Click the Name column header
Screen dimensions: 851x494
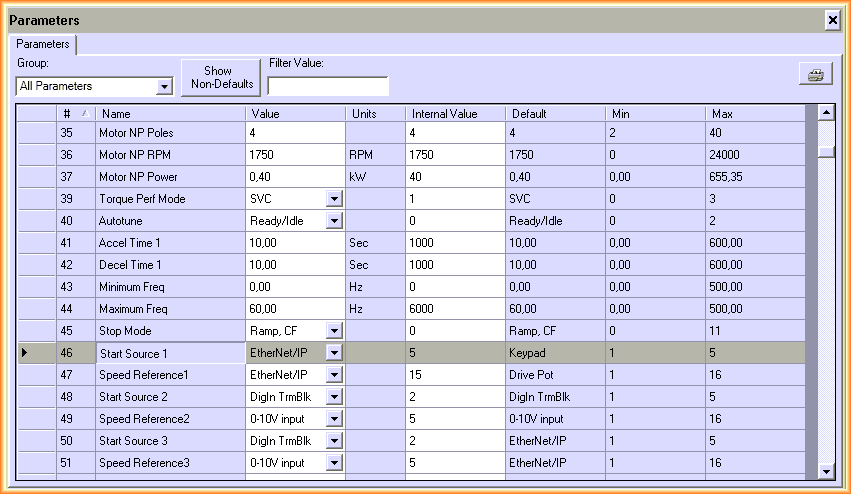(x=170, y=113)
